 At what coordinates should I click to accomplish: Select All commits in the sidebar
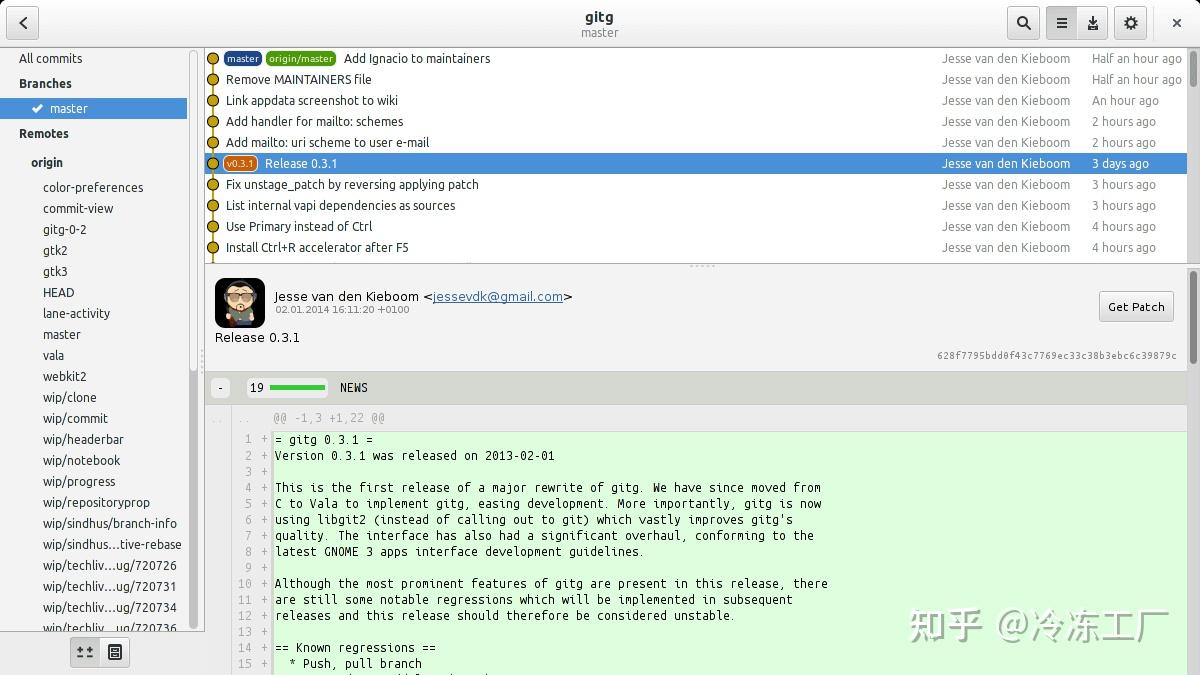coord(50,58)
